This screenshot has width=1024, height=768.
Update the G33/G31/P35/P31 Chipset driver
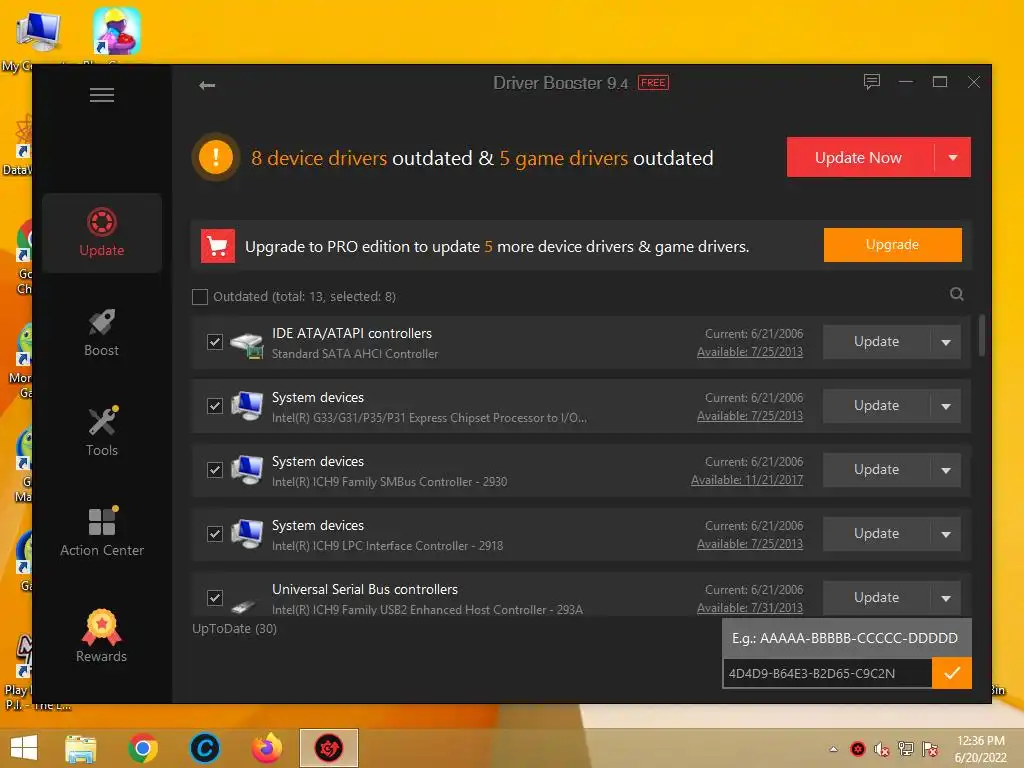pyautogui.click(x=876, y=406)
